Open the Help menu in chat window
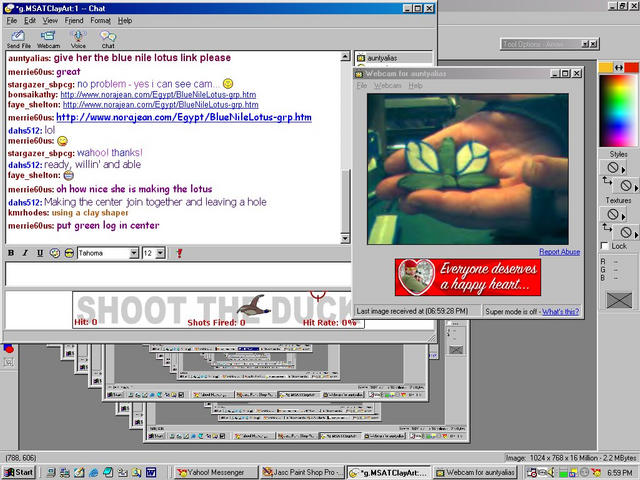 click(125, 20)
